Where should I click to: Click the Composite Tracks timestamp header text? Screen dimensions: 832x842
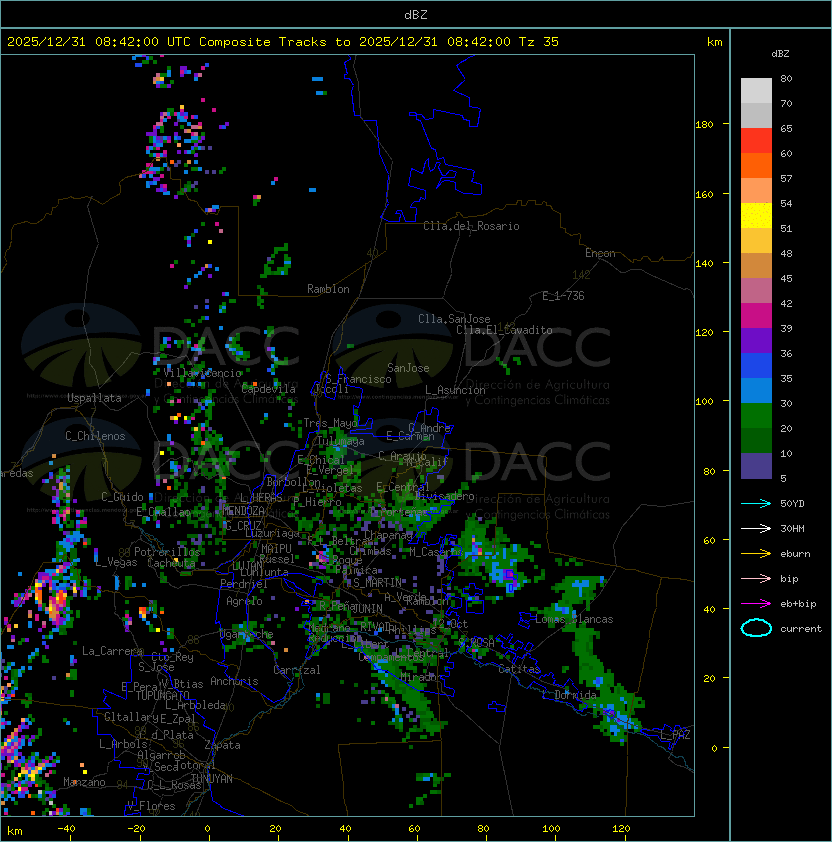tap(283, 41)
